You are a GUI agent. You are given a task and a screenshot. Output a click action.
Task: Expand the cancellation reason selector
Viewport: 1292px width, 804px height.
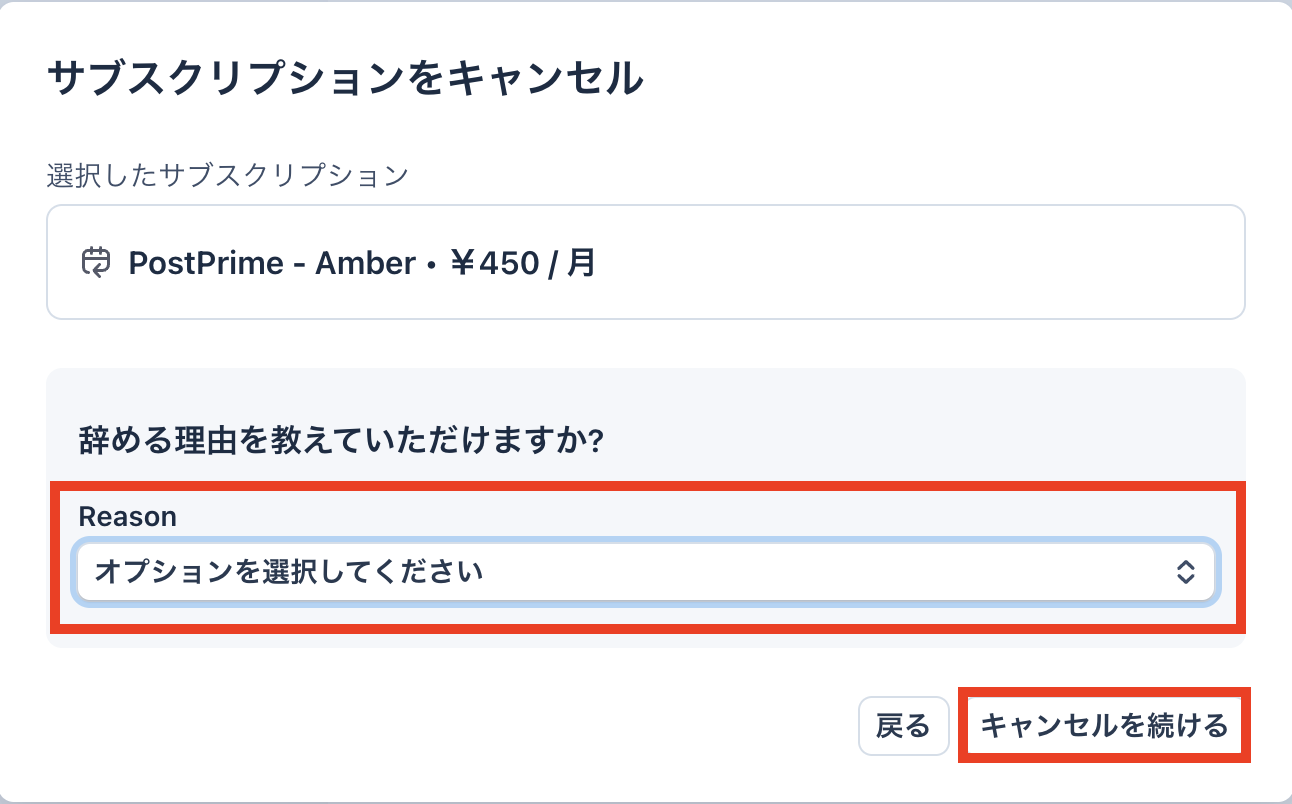646,572
